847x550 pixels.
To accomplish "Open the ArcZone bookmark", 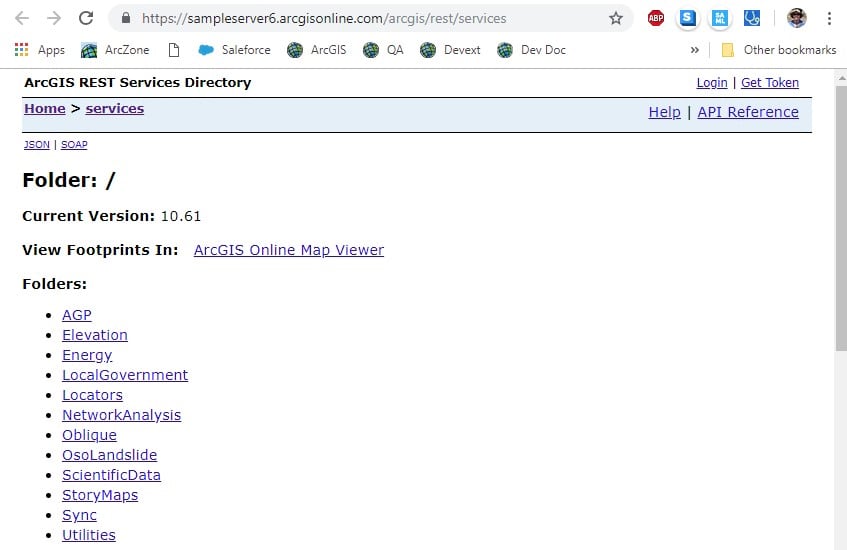I will pos(115,50).
